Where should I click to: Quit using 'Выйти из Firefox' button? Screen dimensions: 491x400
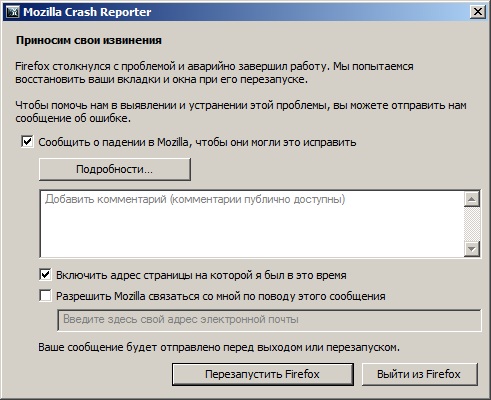pos(419,374)
